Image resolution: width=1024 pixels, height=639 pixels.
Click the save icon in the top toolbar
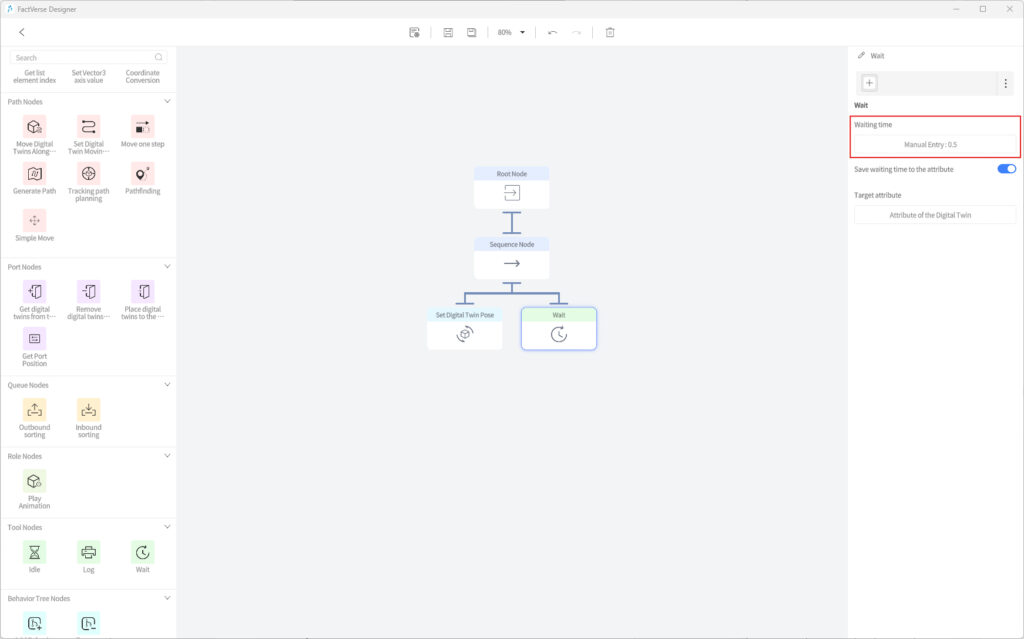448,32
